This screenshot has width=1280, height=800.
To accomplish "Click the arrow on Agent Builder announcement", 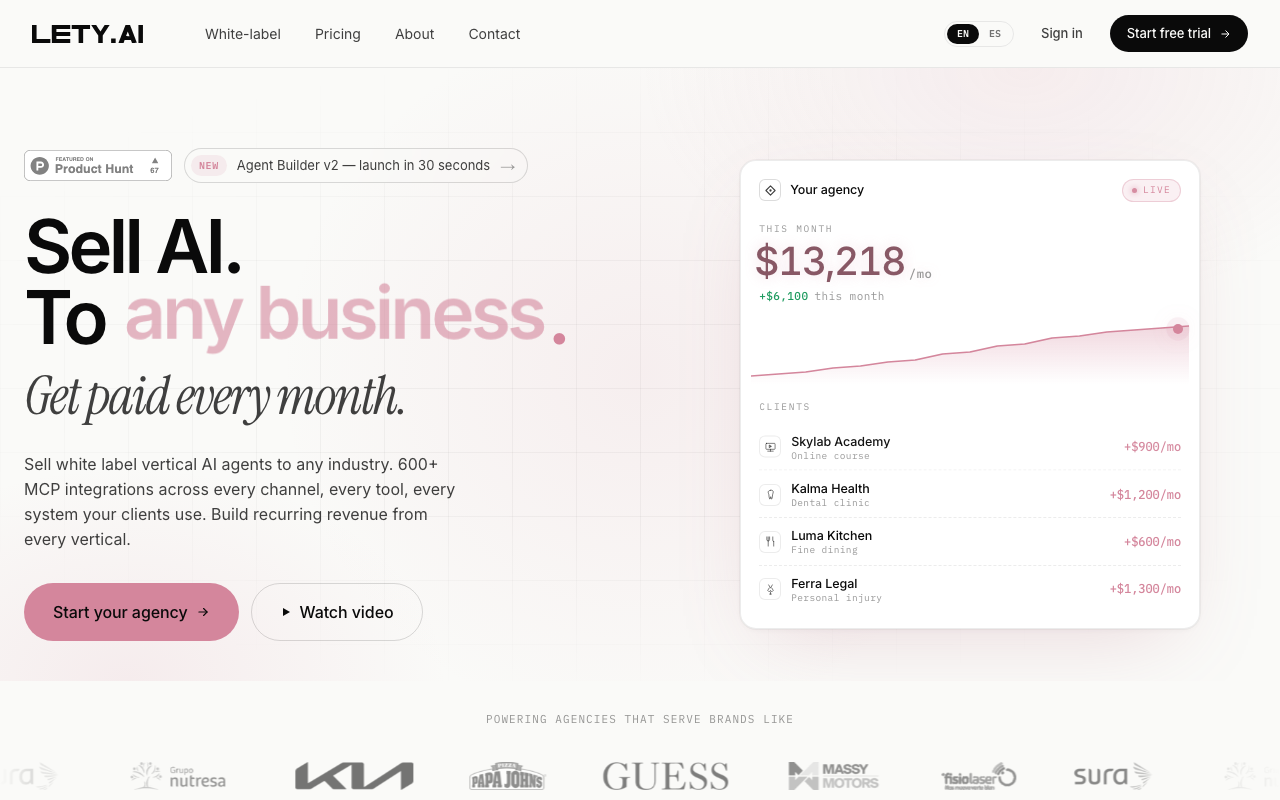I will pos(508,166).
